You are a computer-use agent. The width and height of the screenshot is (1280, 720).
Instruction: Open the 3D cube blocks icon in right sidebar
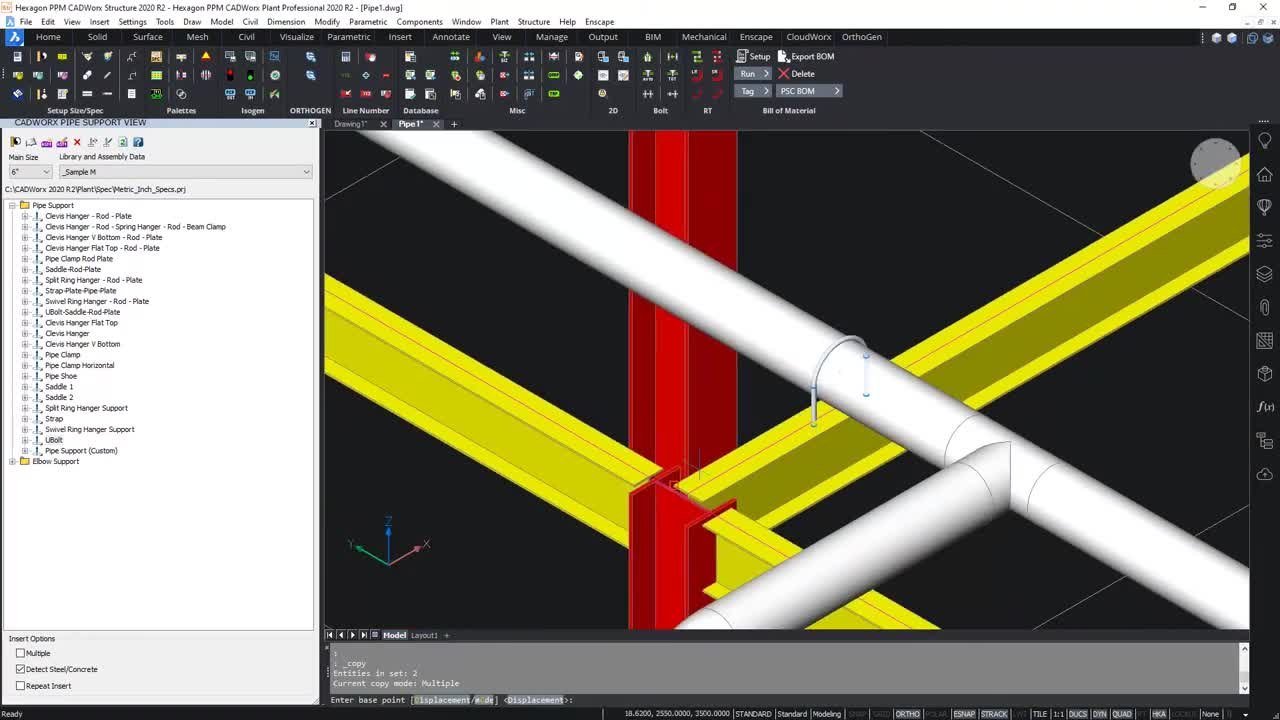[1265, 374]
